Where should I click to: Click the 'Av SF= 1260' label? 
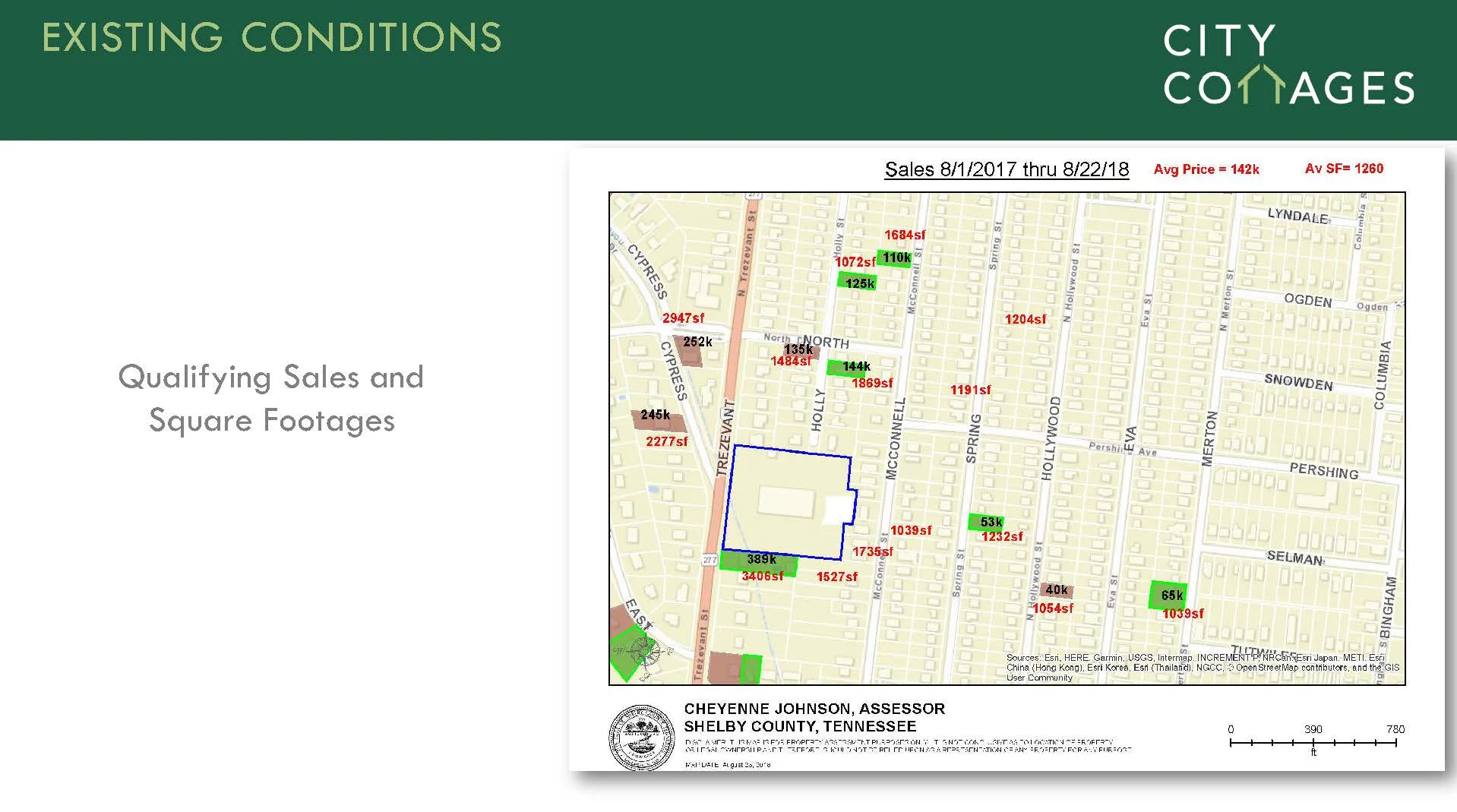(1344, 169)
